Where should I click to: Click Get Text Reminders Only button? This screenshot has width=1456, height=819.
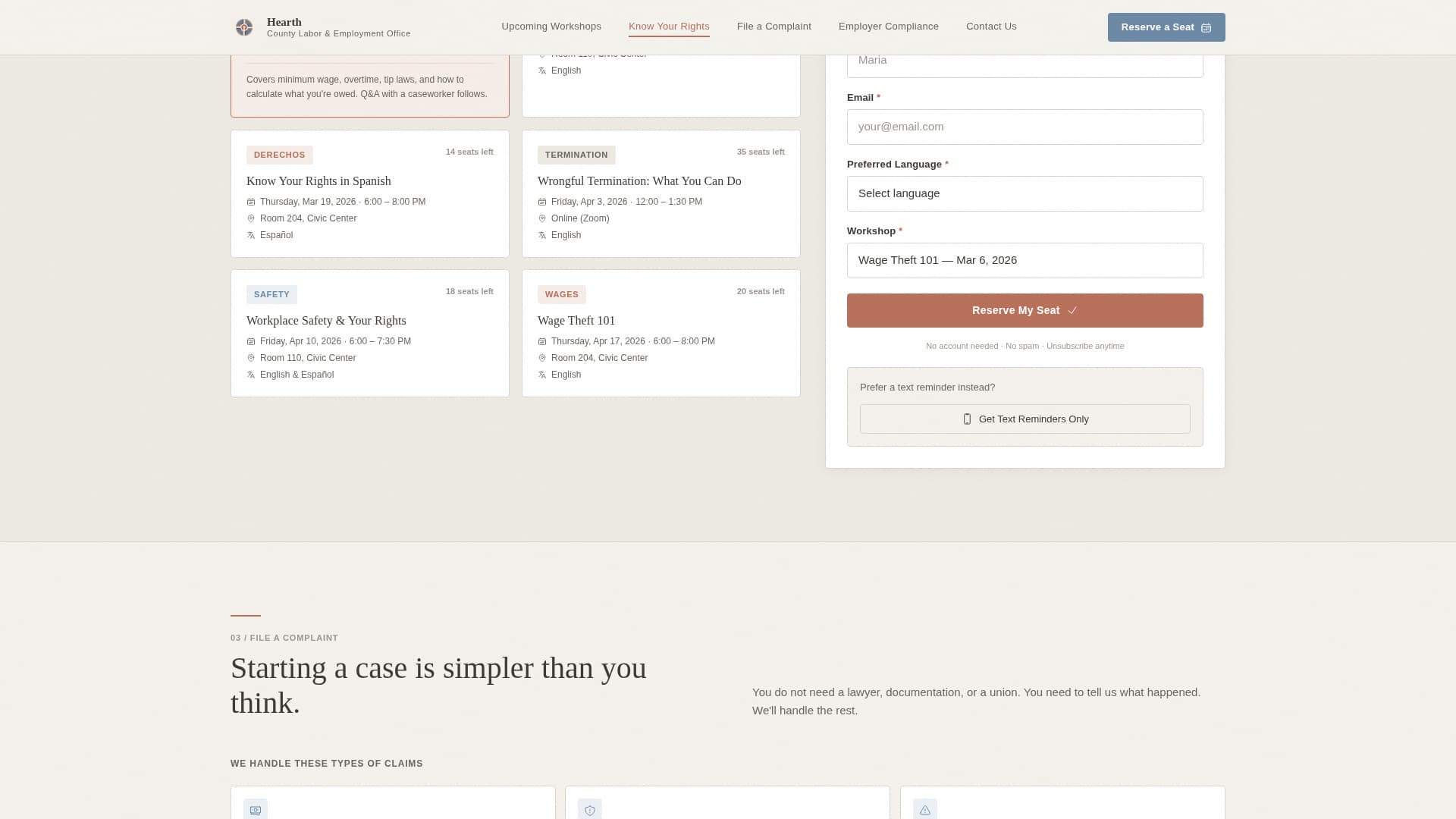coord(1025,419)
